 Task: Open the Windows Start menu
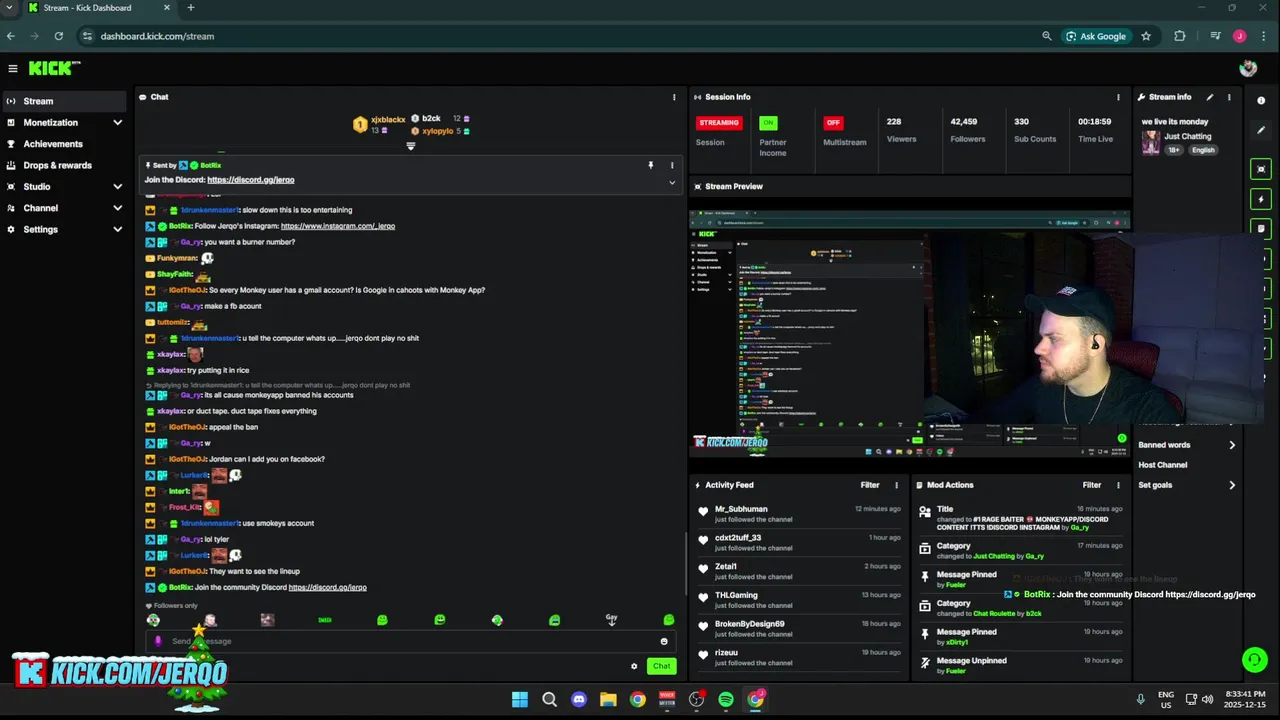point(520,699)
